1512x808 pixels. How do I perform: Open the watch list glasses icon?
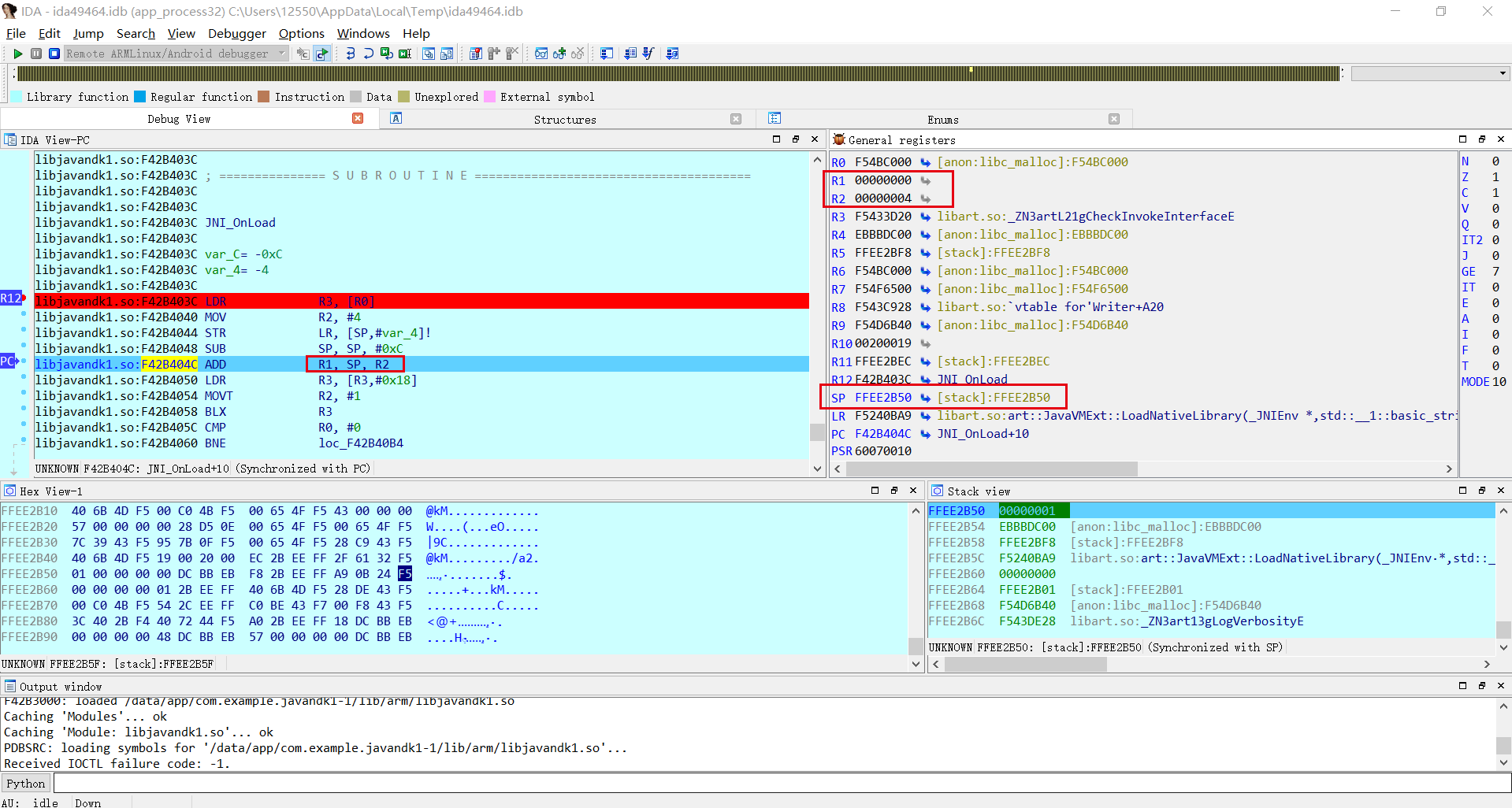541,54
